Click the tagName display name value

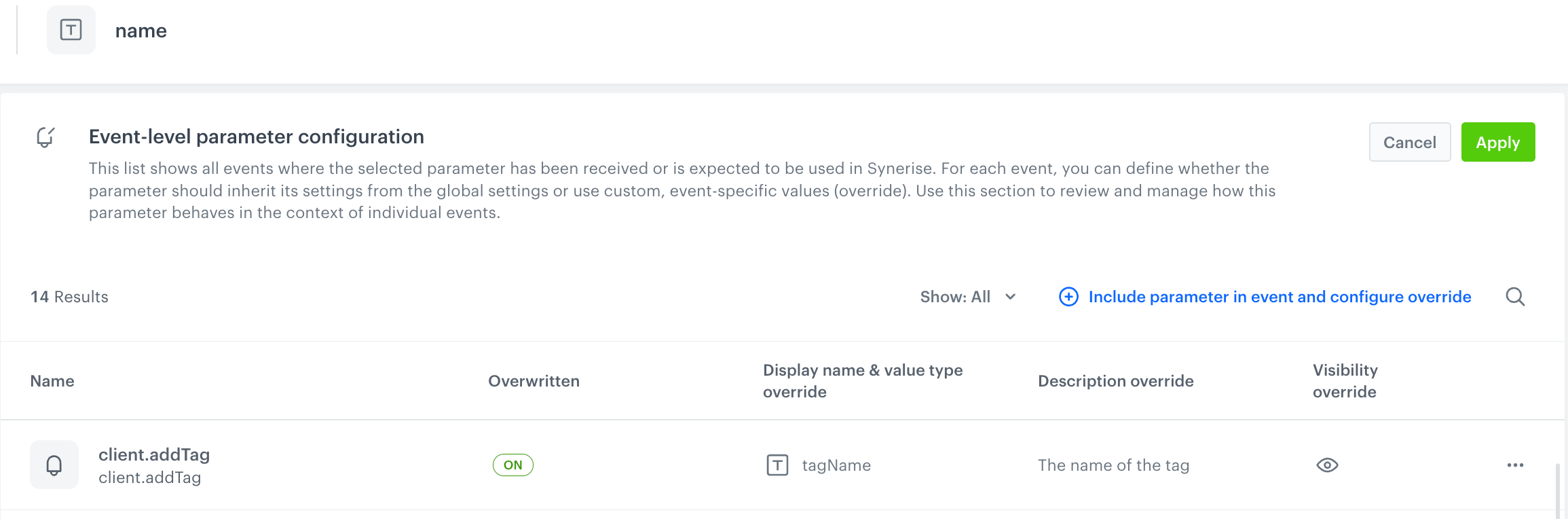836,465
